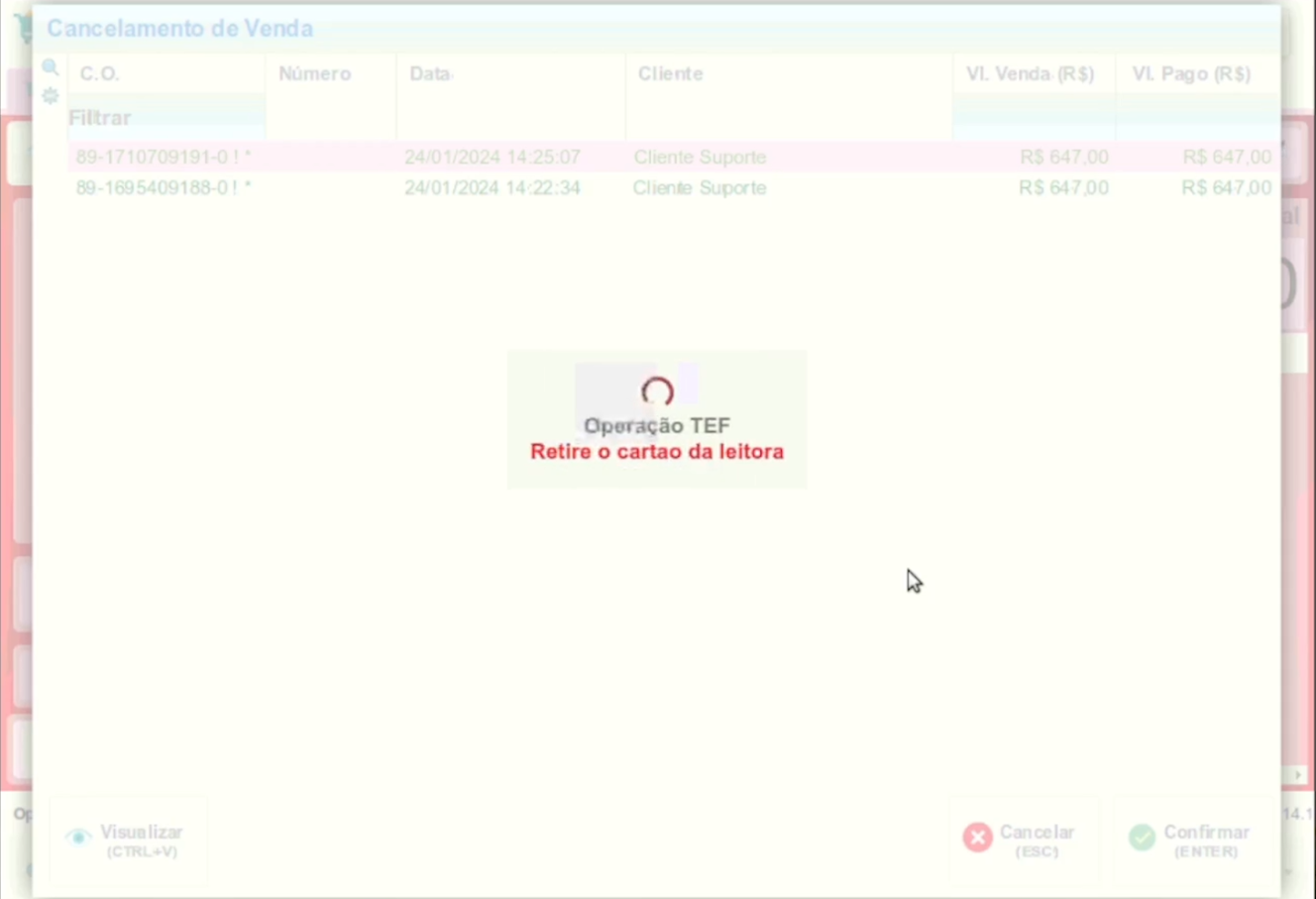Click the Retire o cartao da leitora message

[x=657, y=452]
